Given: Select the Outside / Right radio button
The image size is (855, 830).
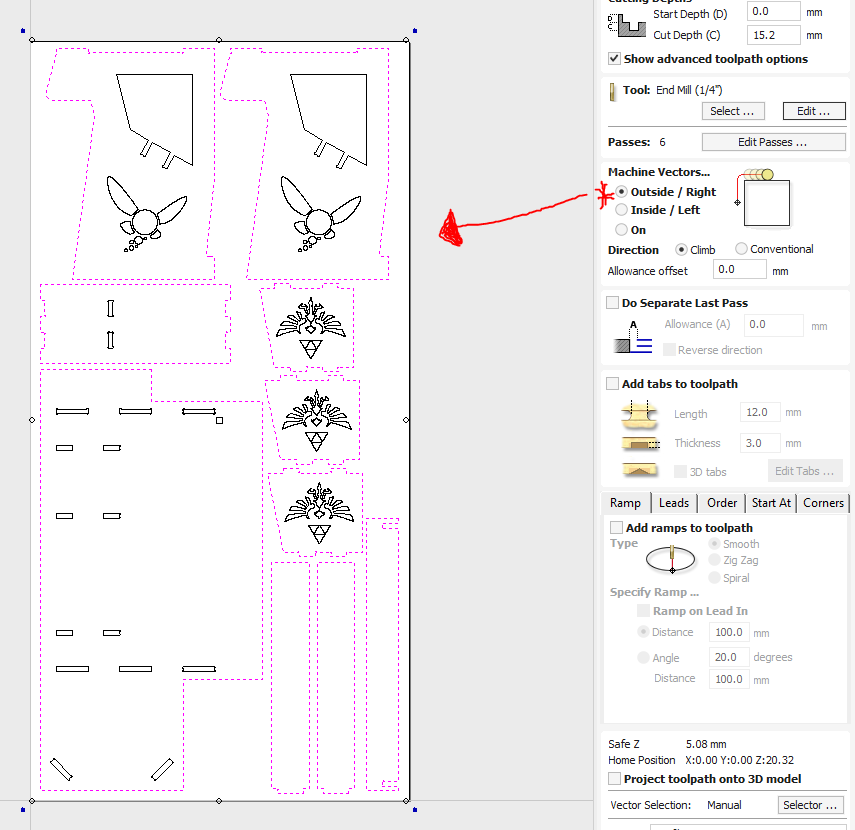Looking at the screenshot, I should coord(621,191).
